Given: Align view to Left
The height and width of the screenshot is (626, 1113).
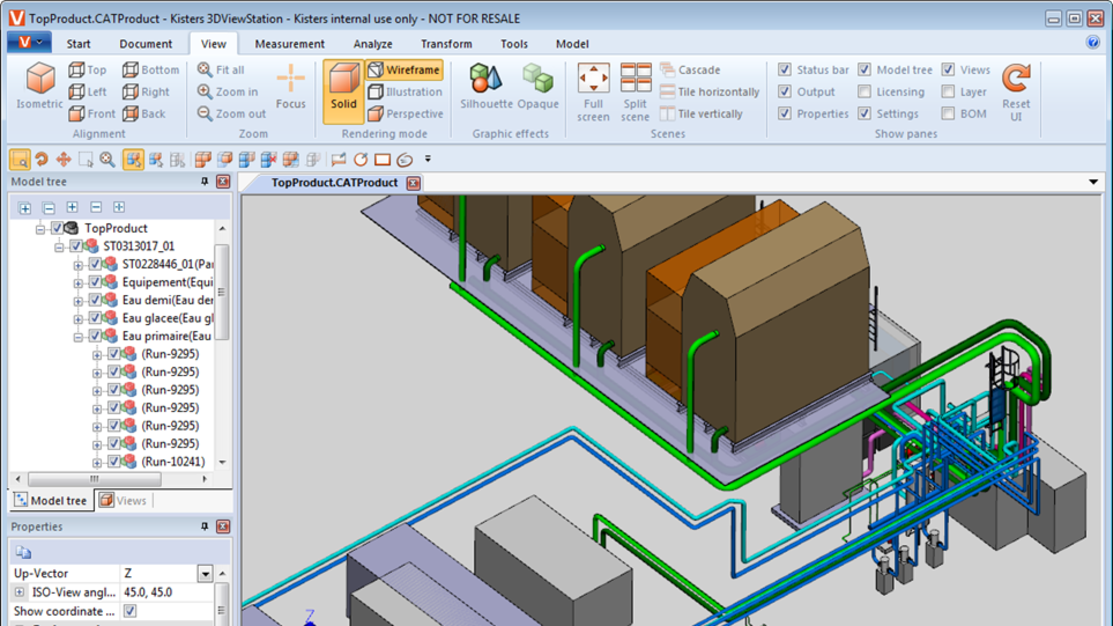Looking at the screenshot, I should (x=88, y=92).
